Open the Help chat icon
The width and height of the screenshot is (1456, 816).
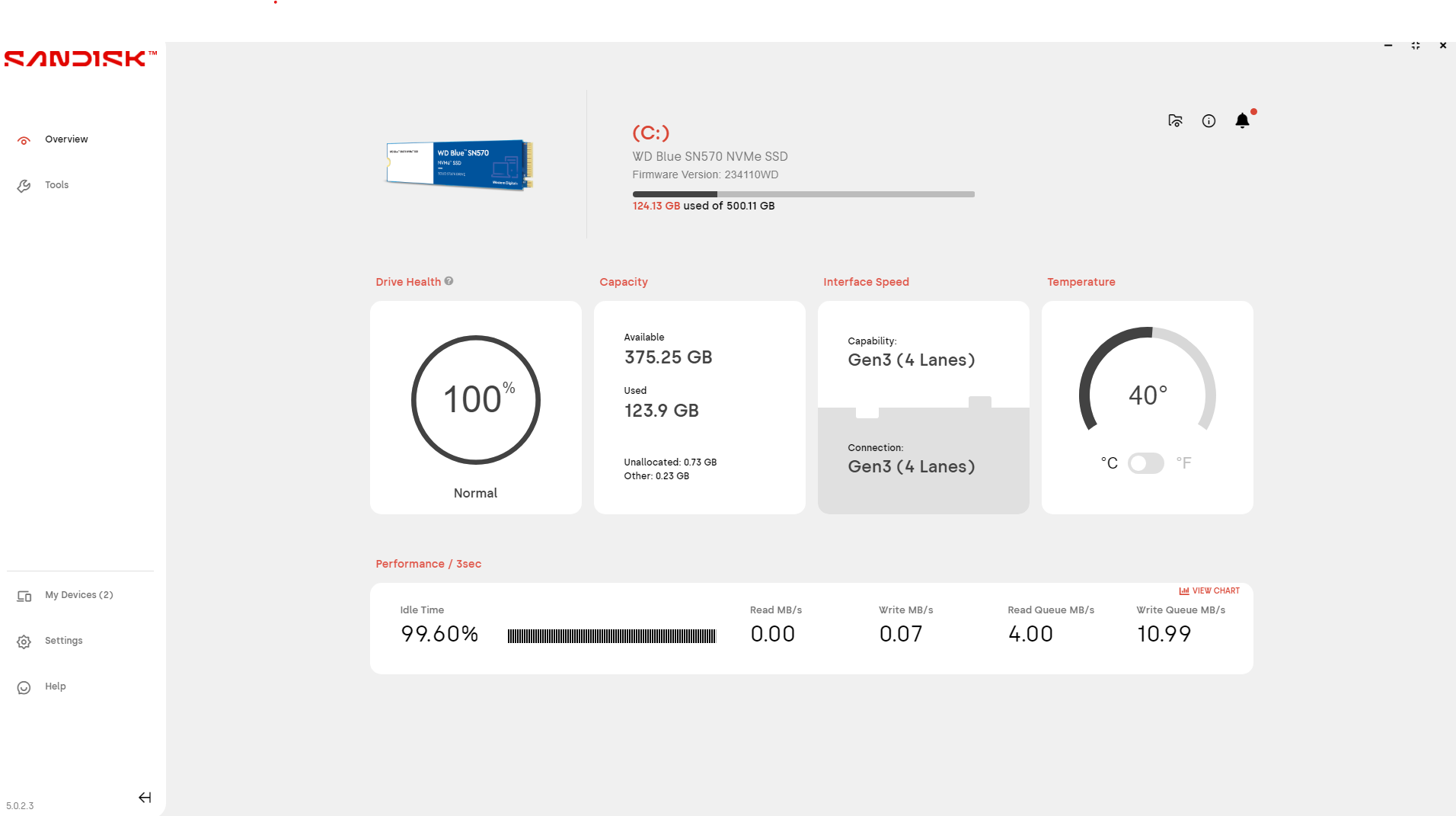[24, 688]
